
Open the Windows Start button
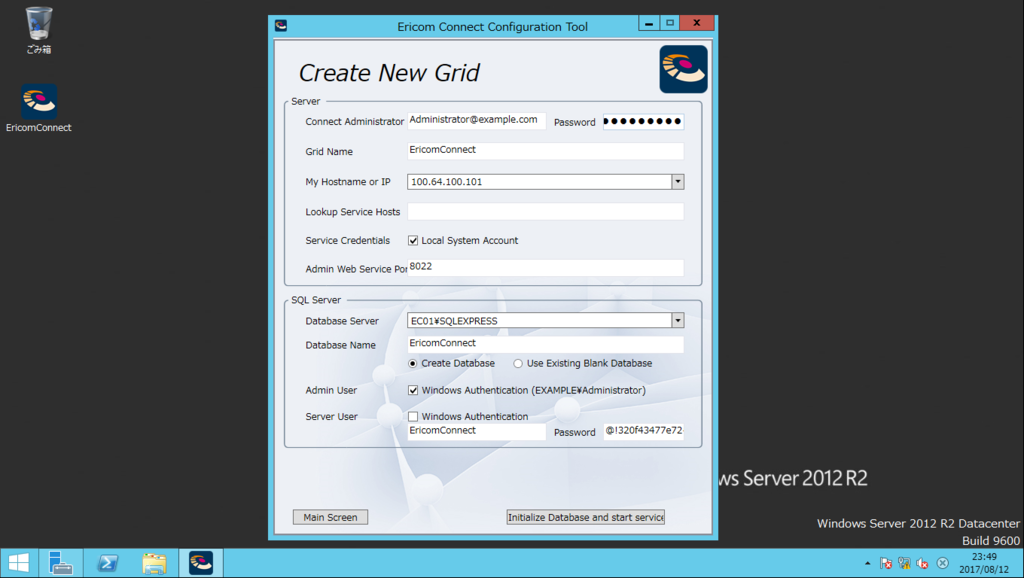18,563
